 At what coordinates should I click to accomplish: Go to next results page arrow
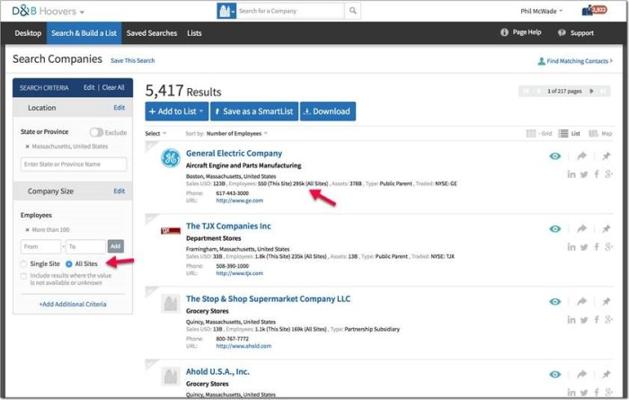590,91
